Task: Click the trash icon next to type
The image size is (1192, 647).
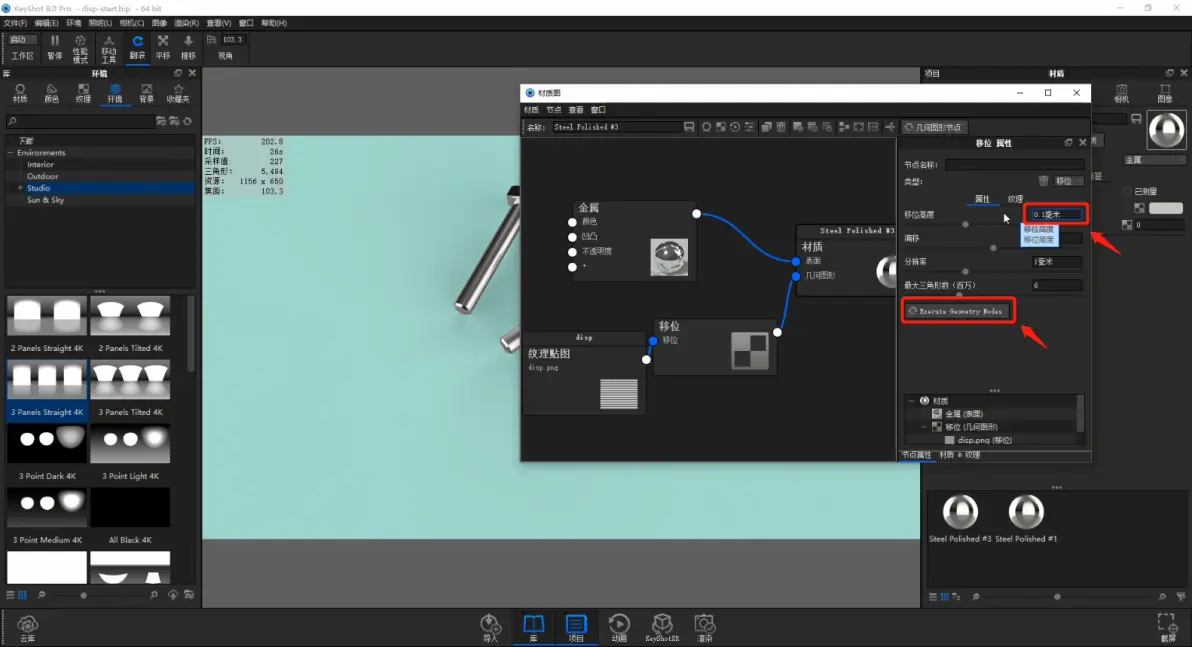Action: coord(1043,181)
